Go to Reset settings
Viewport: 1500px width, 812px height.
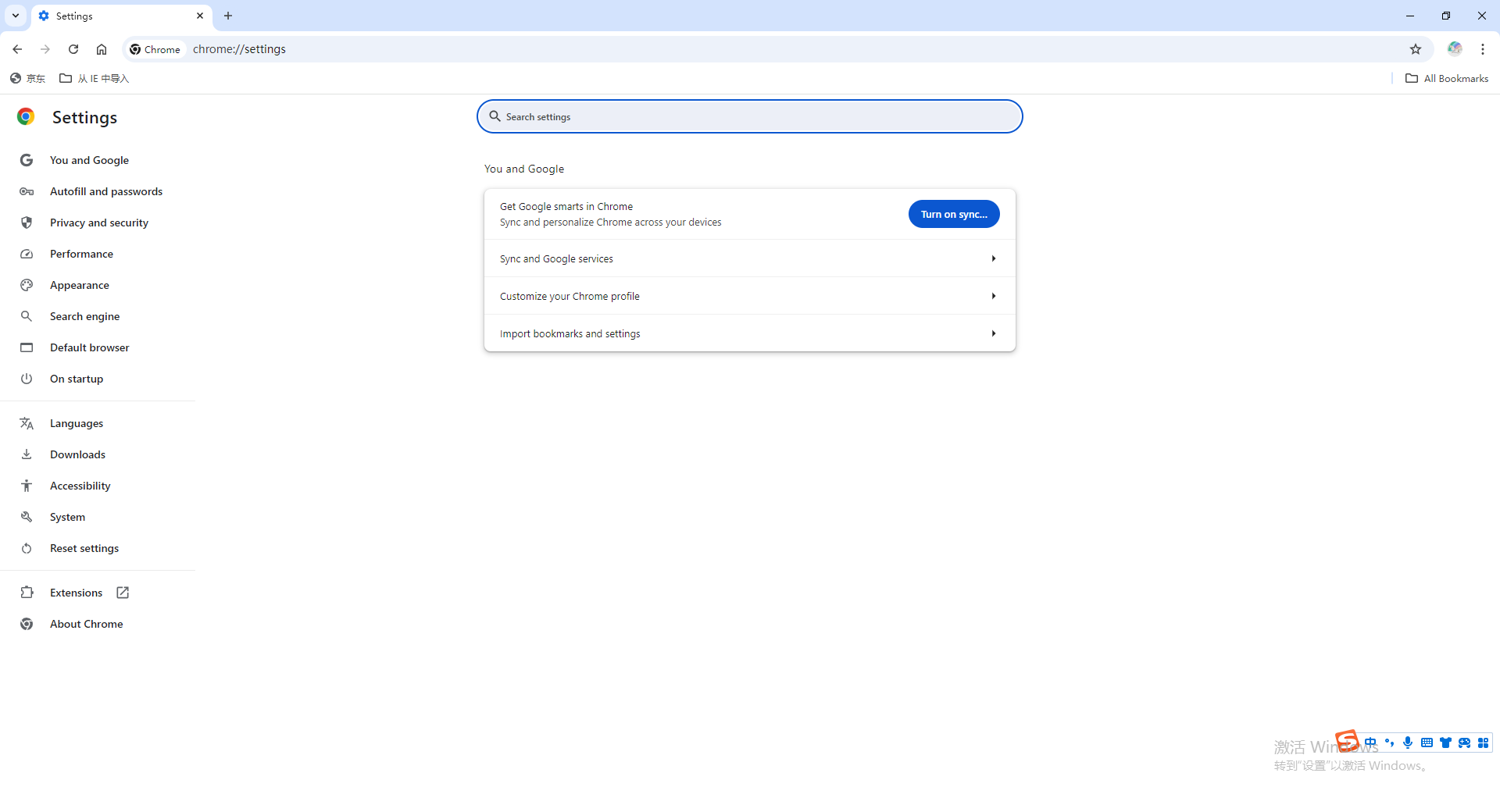coord(84,548)
